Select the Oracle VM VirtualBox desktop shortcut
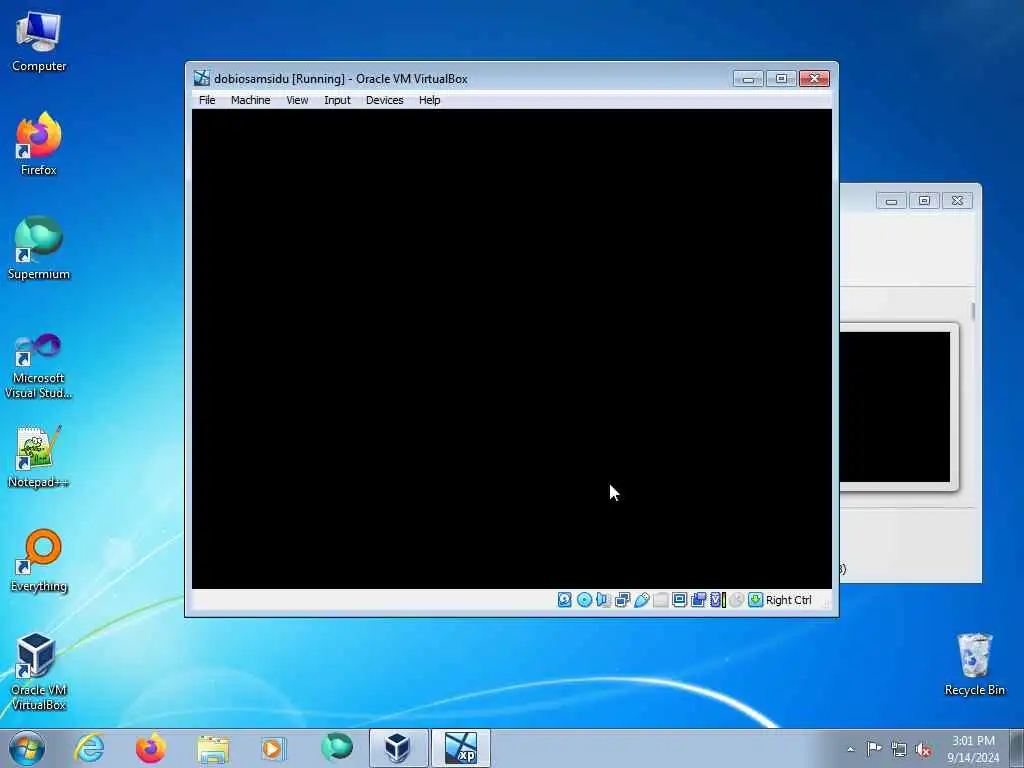Viewport: 1024px width, 768px height. 39,671
